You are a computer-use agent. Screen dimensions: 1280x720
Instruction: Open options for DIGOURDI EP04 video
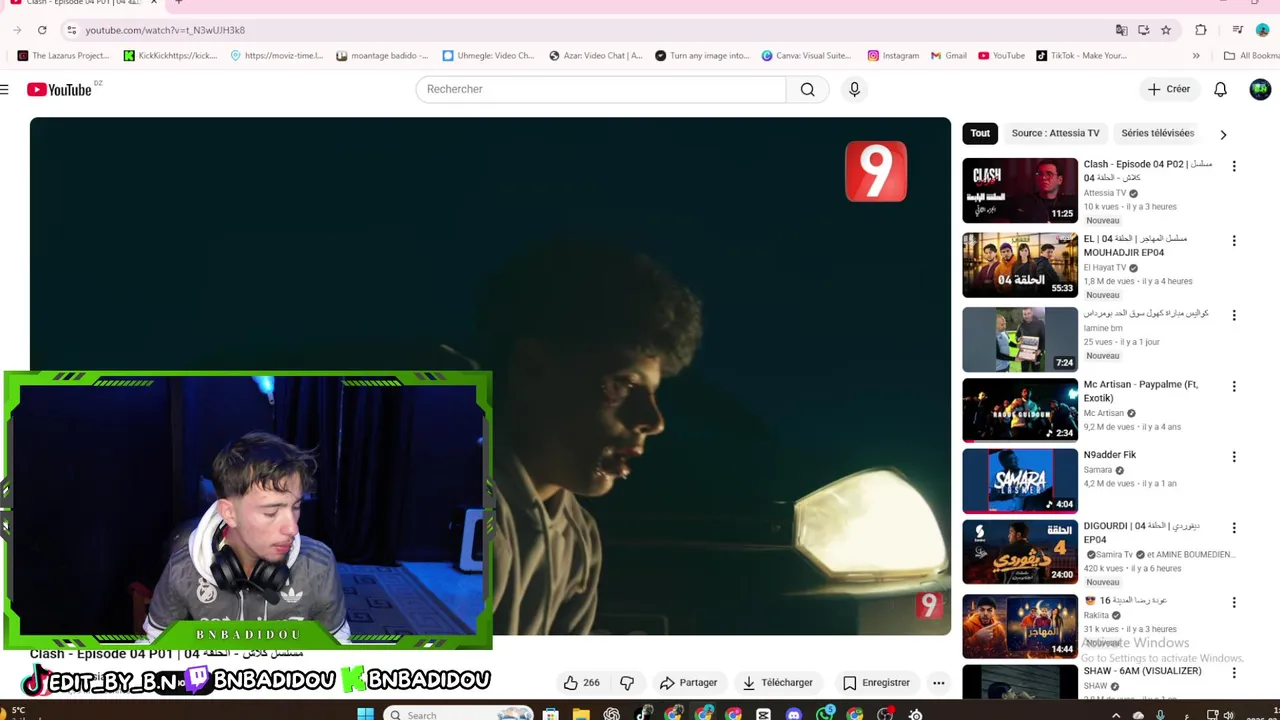click(1234, 527)
